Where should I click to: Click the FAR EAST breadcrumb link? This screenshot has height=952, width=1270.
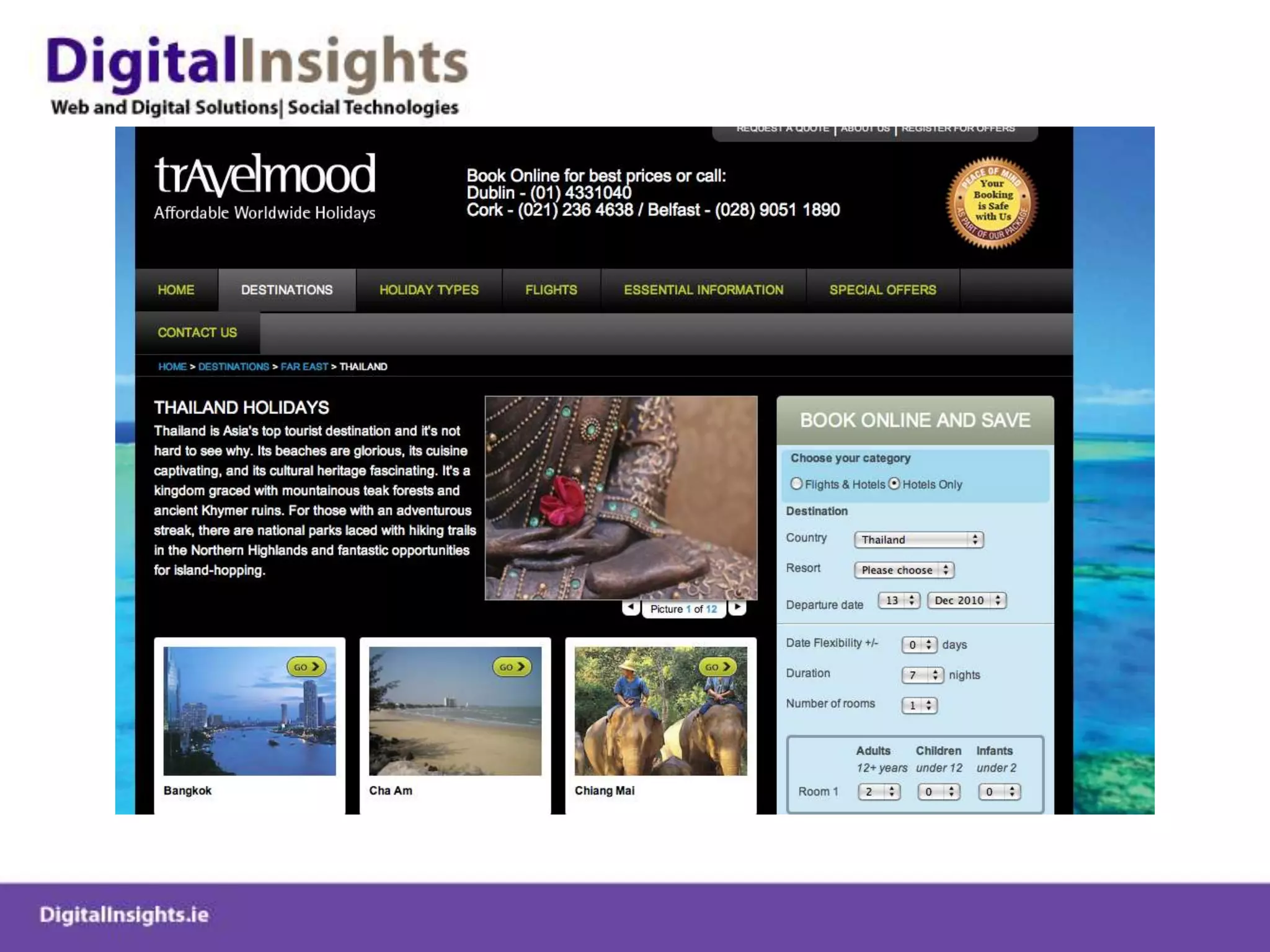pos(304,367)
